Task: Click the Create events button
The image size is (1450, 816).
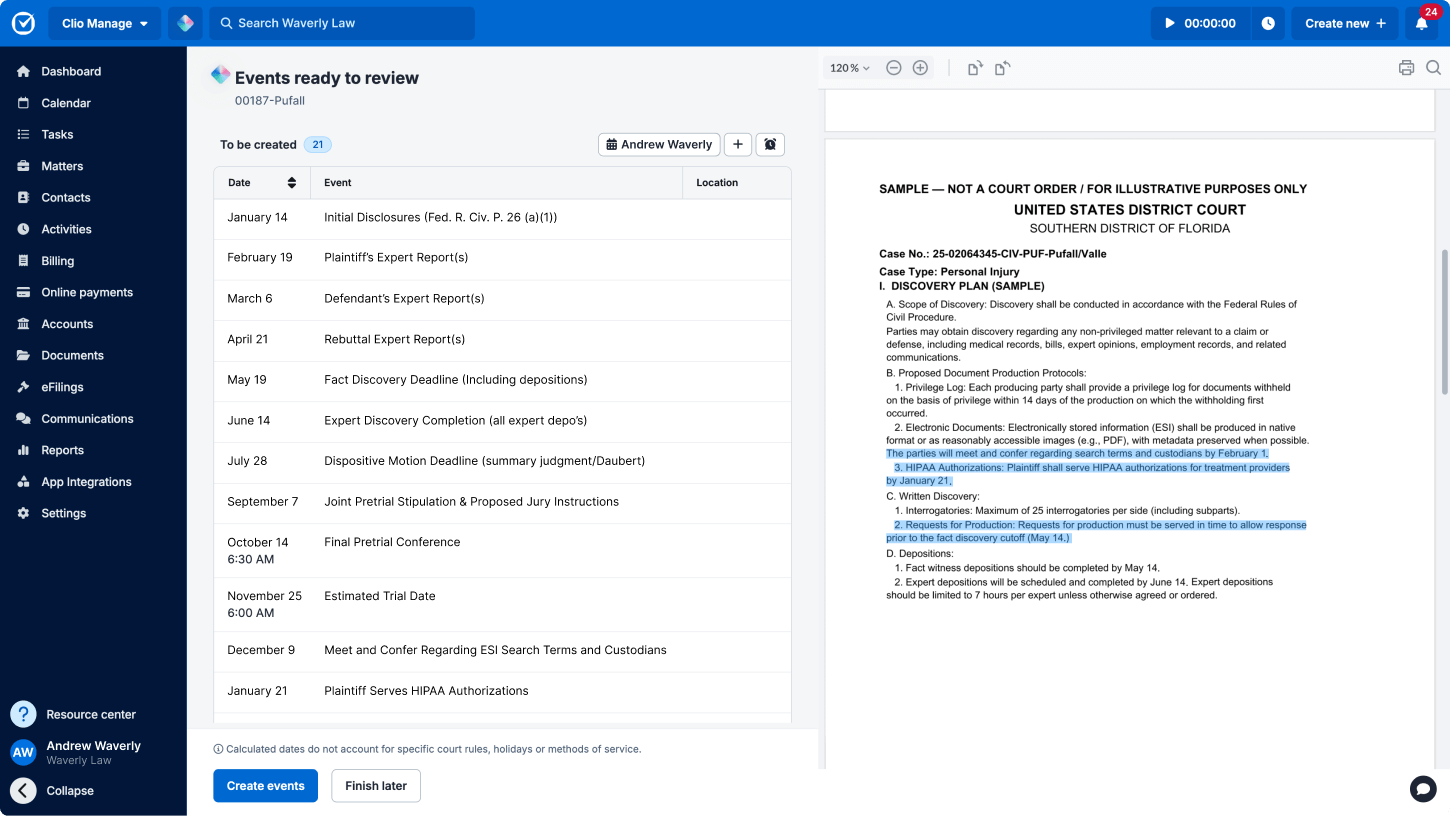Action: click(265, 786)
